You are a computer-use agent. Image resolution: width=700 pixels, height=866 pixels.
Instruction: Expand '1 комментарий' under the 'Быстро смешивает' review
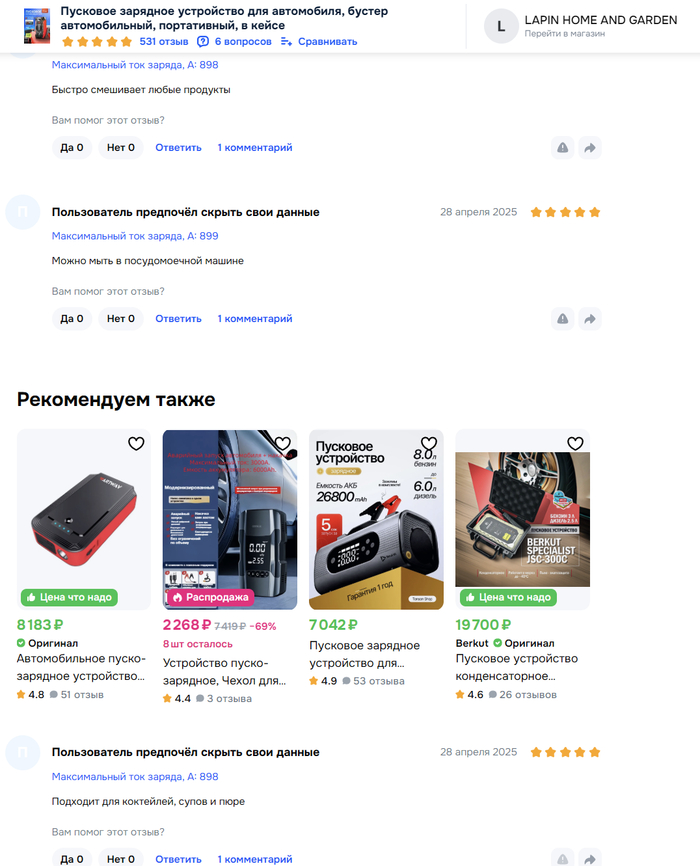(255, 147)
